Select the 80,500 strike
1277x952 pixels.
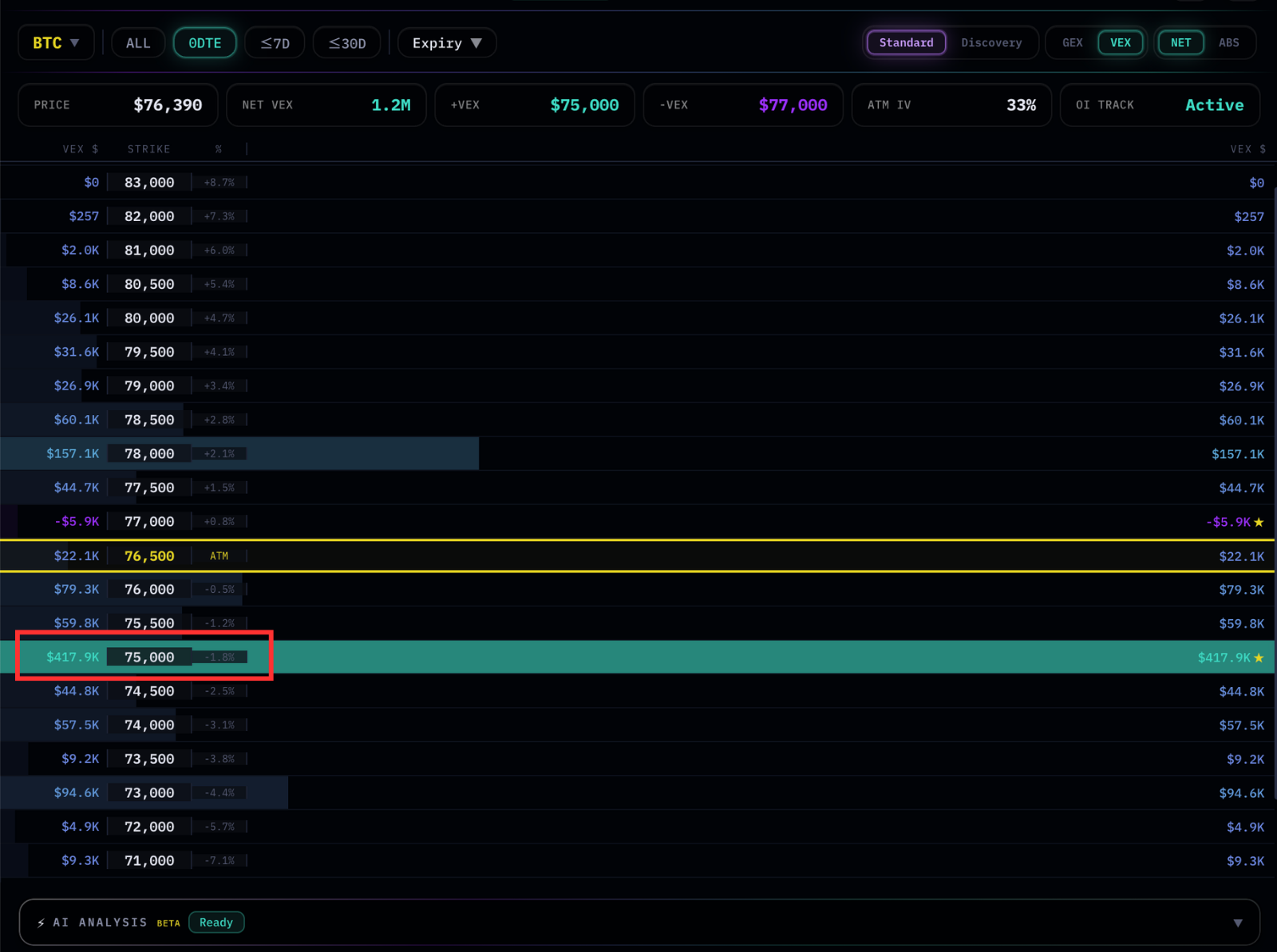(149, 284)
